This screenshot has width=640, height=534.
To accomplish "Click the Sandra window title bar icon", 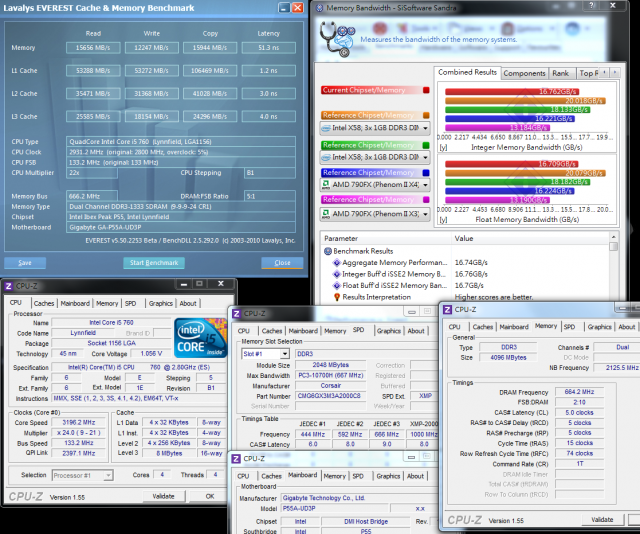I will (320, 8).
